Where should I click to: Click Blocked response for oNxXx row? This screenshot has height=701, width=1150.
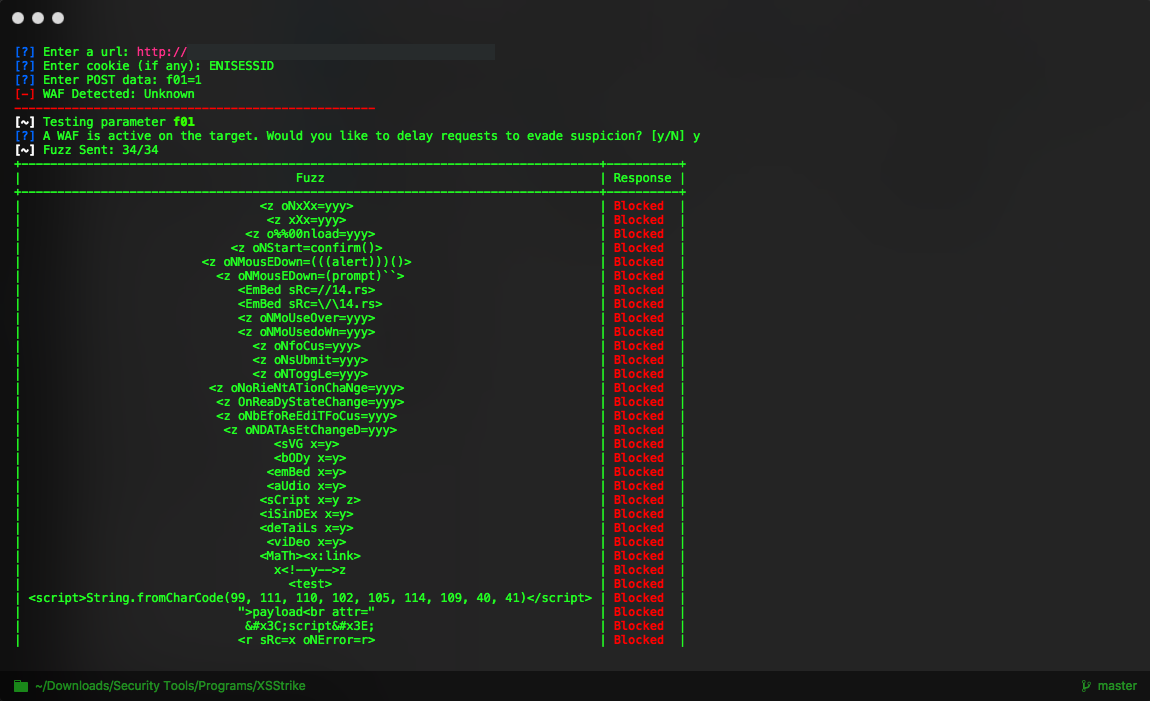coord(638,206)
